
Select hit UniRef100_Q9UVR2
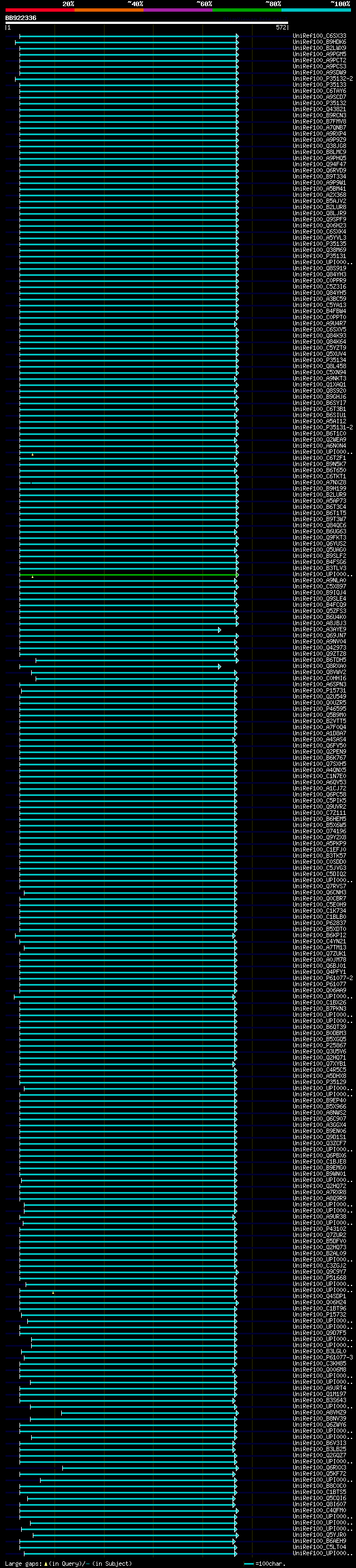[x=319, y=807]
